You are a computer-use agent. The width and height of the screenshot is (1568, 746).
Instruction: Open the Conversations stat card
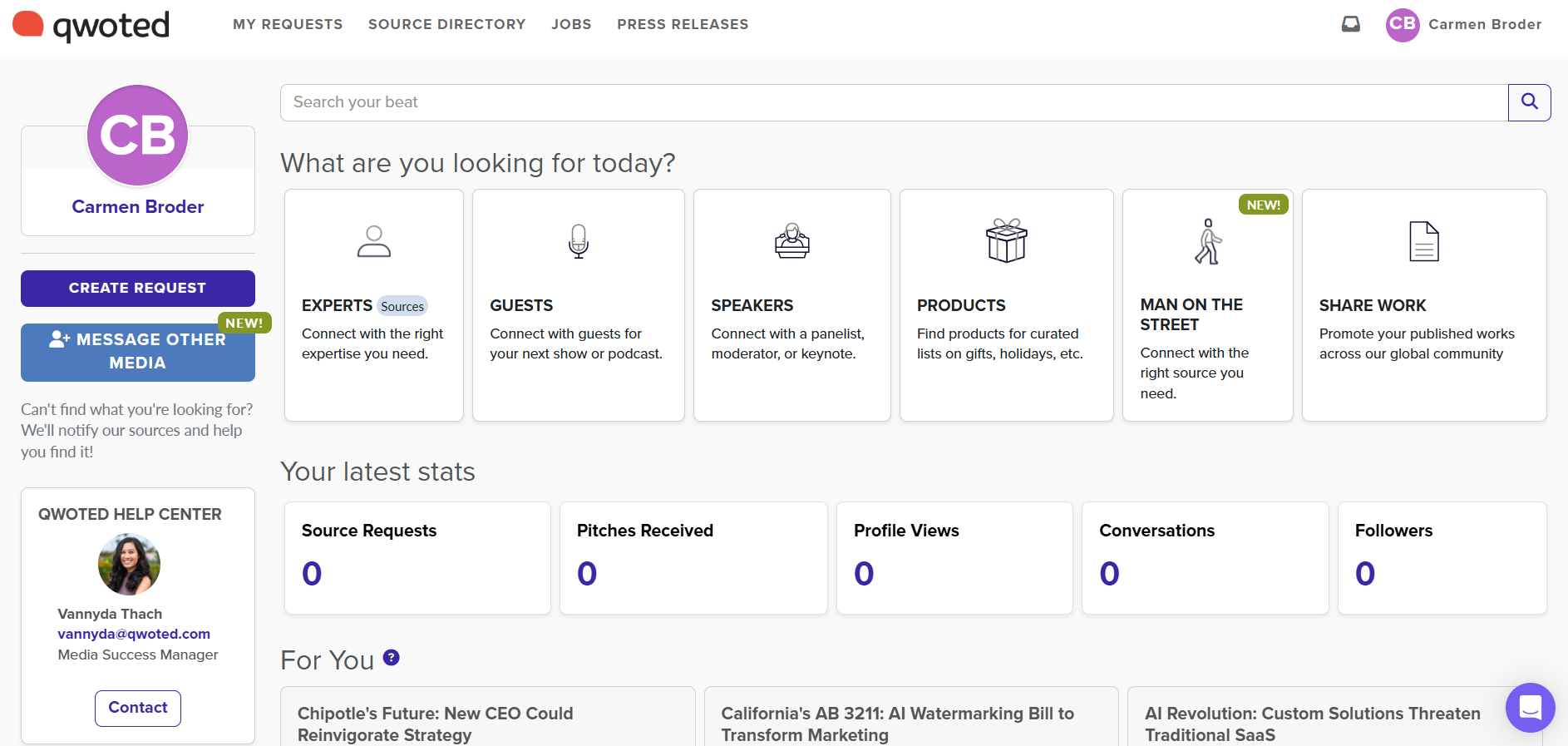point(1206,558)
